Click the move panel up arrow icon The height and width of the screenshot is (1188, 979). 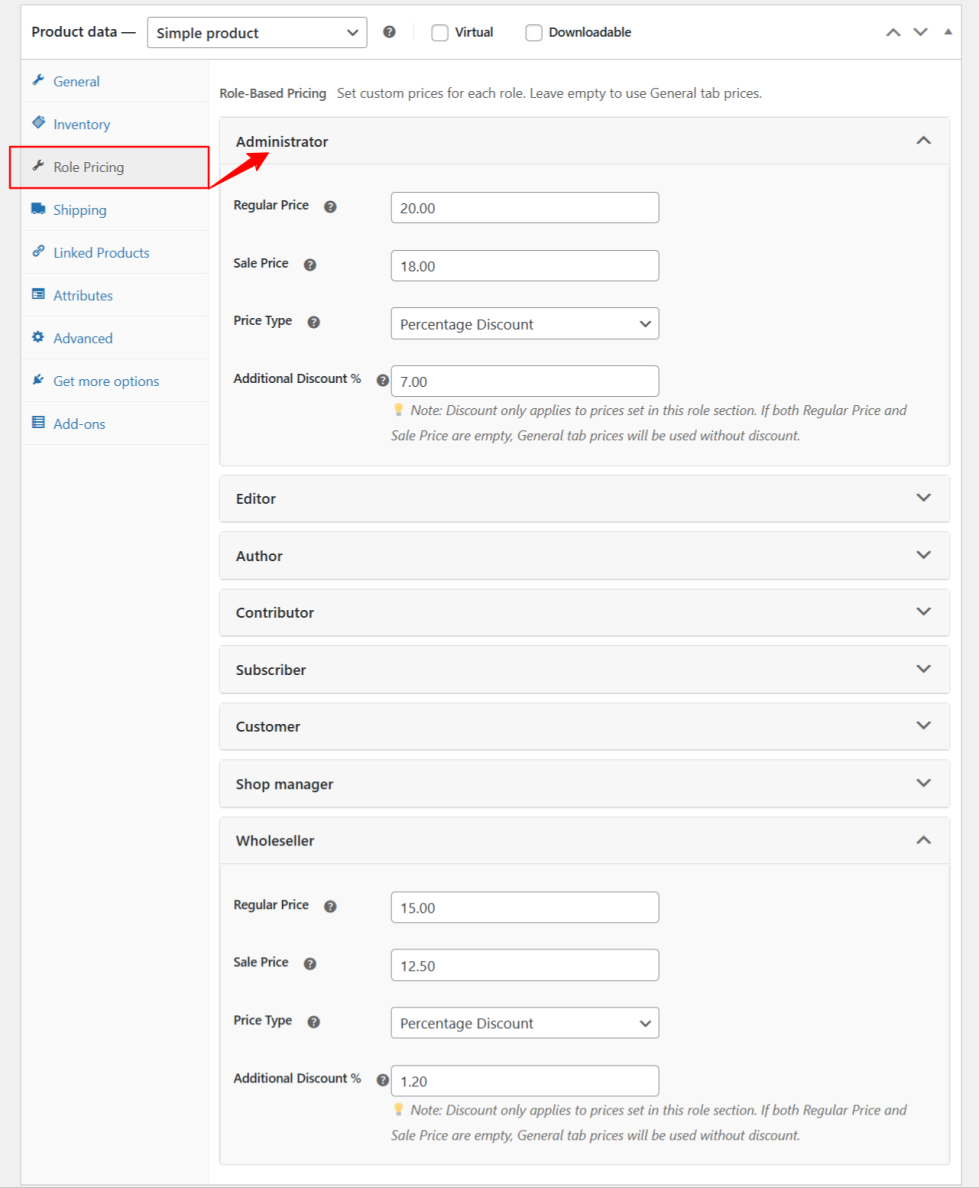893,32
